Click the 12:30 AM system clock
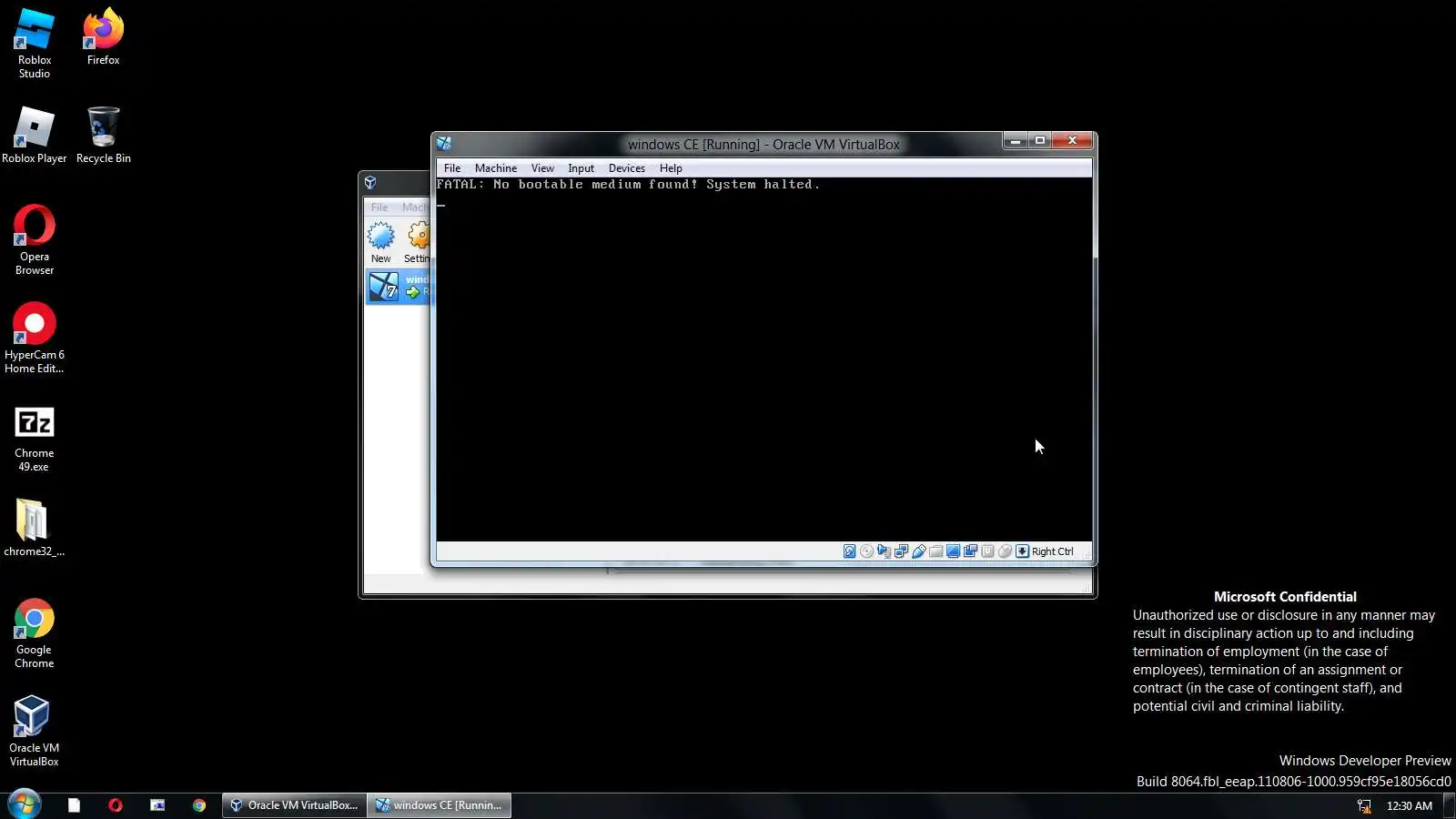This screenshot has height=819, width=1456. 1409,805
